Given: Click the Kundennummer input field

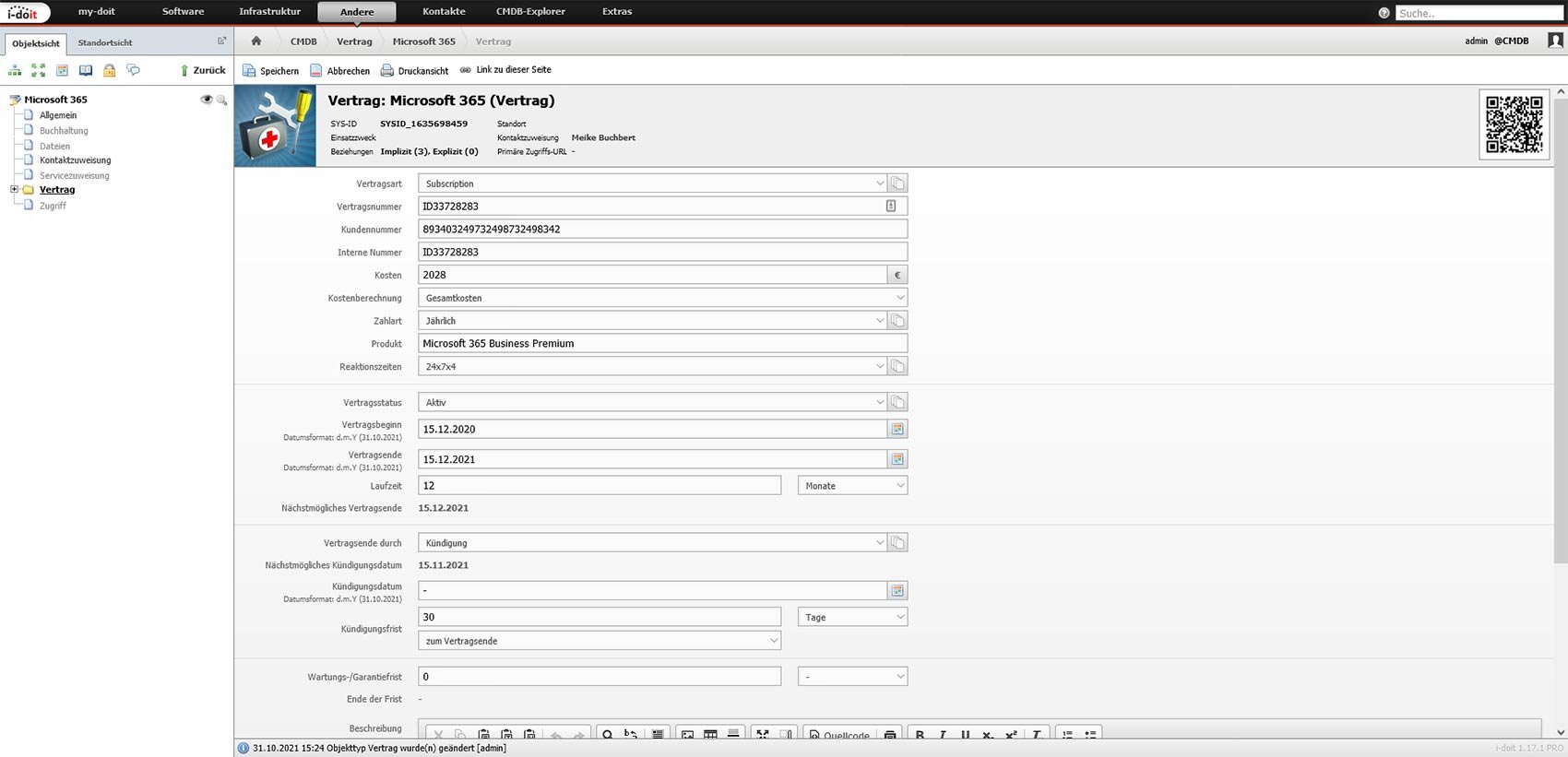Looking at the screenshot, I should coord(662,229).
